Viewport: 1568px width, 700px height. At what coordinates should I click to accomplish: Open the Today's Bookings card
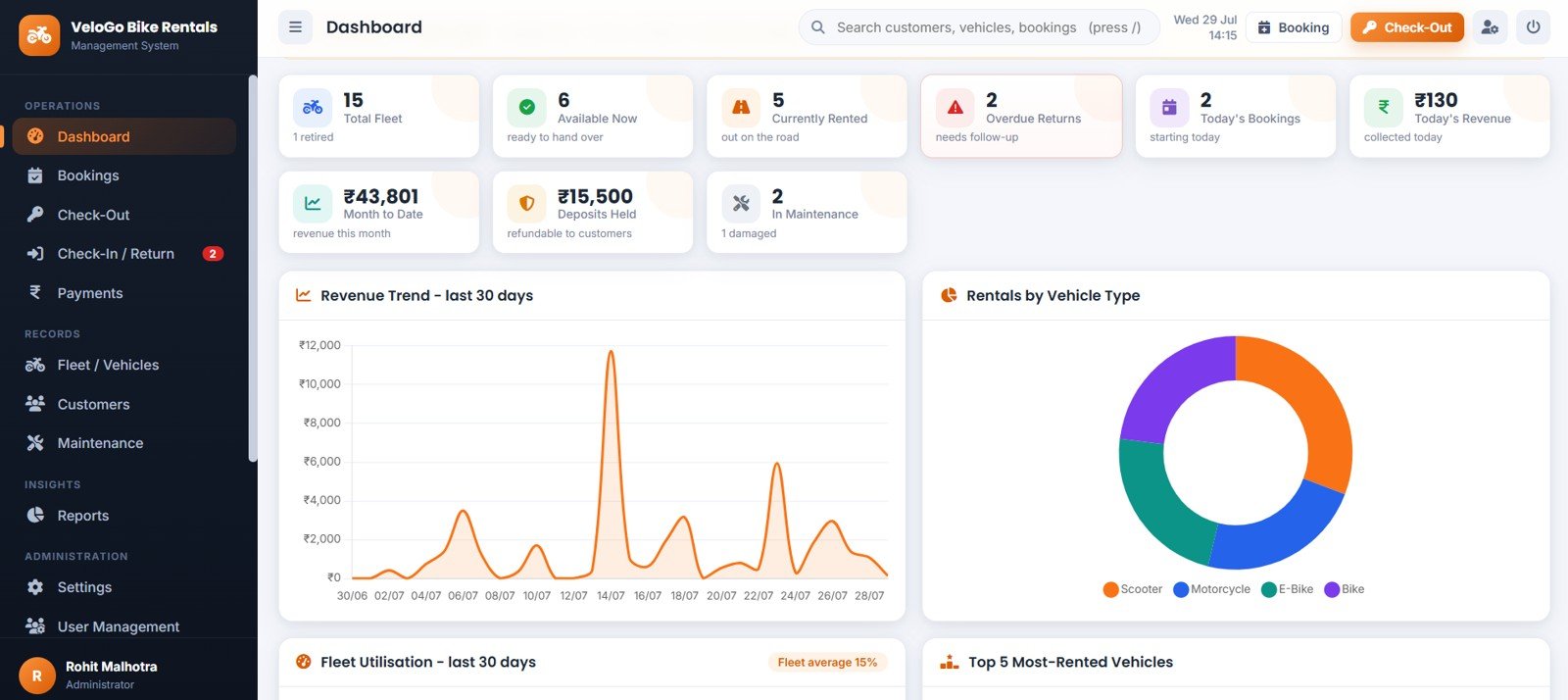click(1236, 116)
